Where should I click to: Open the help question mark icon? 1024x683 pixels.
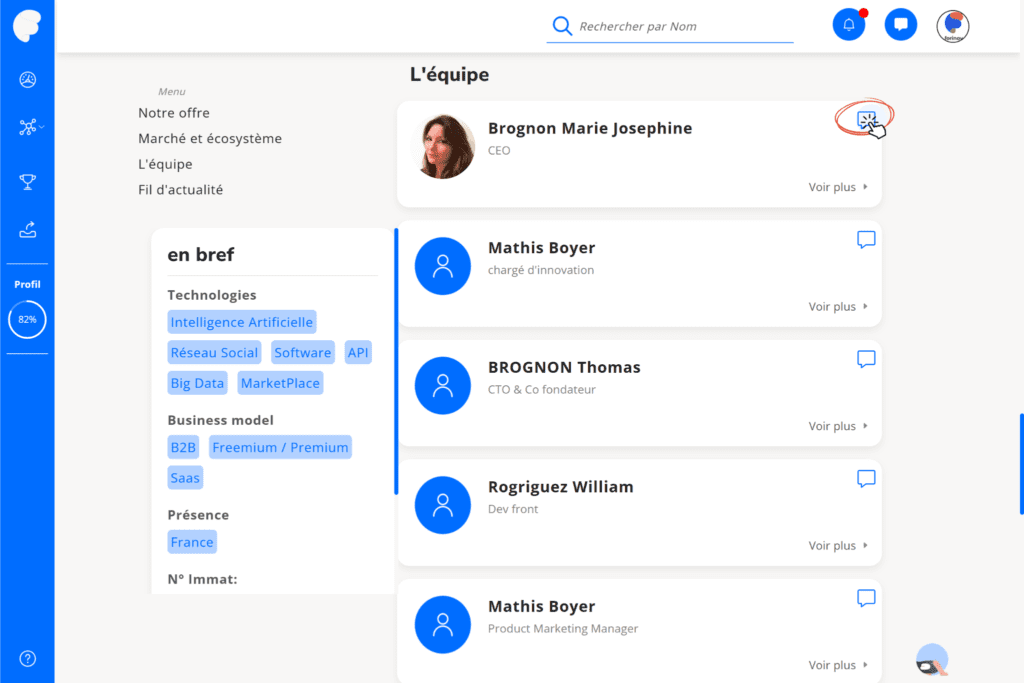[x=27, y=658]
